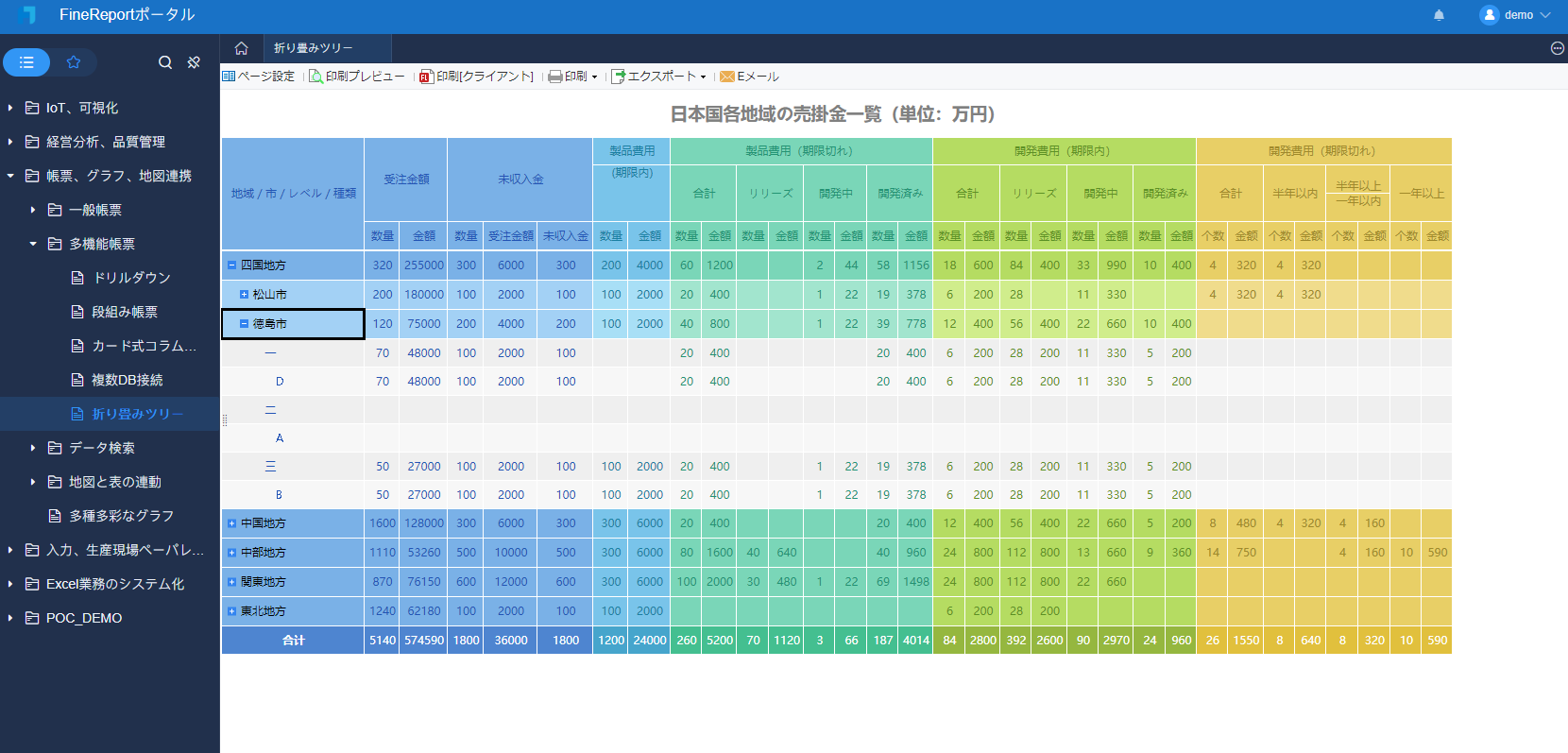Click the 53260 cell in 中部地方 row
This screenshot has height=753, width=1568.
click(424, 553)
